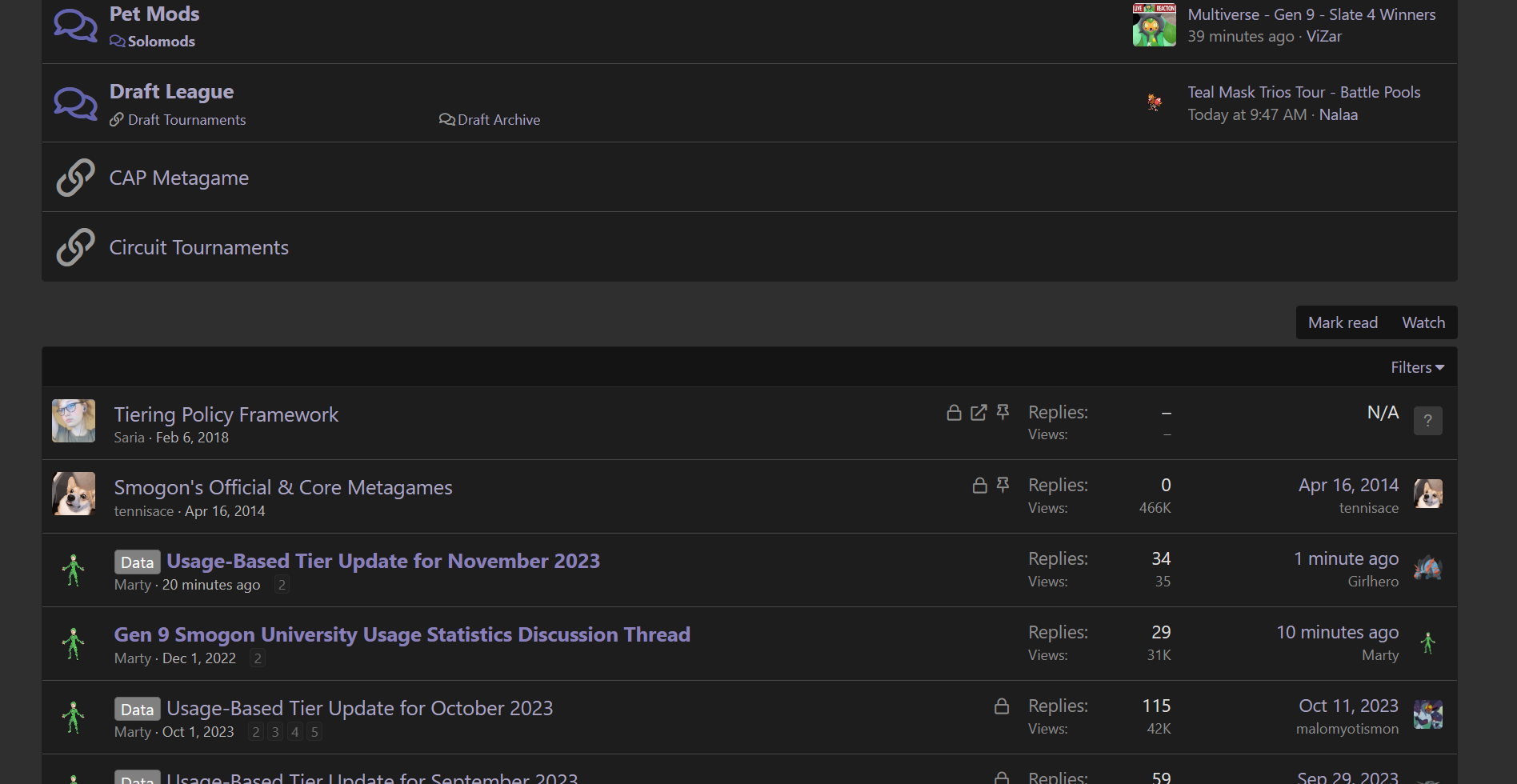Open tennisace's last-poster avatar beside Apr 16, 2014

tap(1427, 494)
